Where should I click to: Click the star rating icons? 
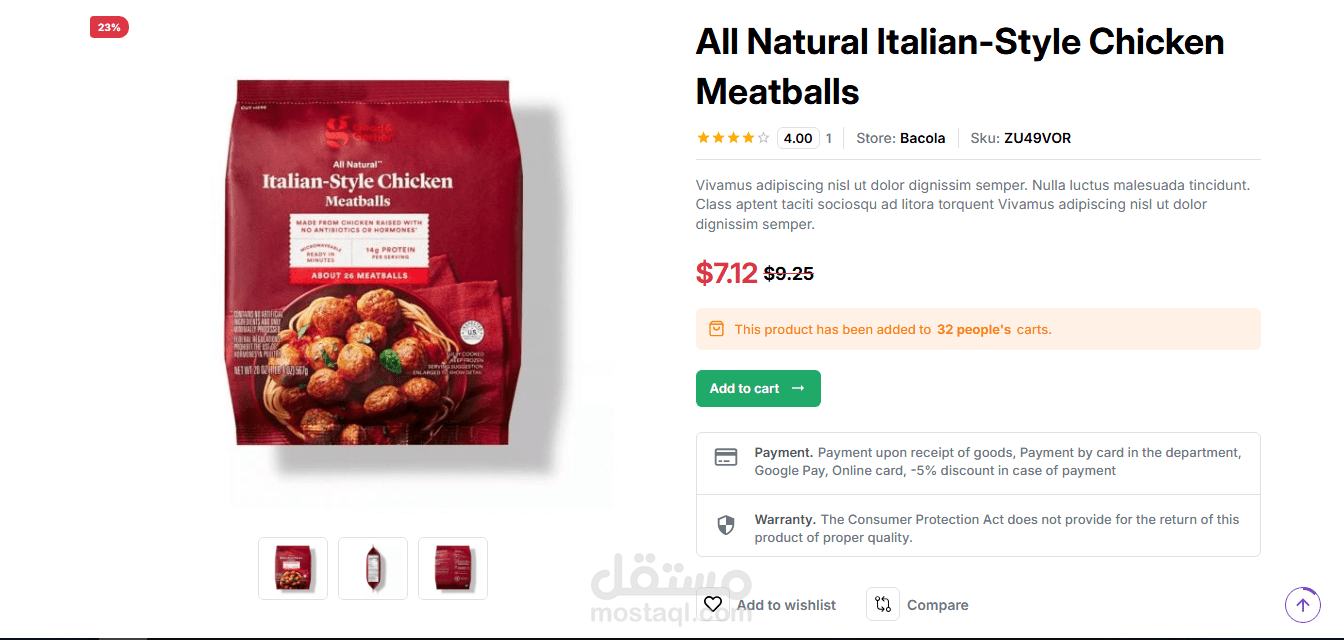tap(733, 138)
